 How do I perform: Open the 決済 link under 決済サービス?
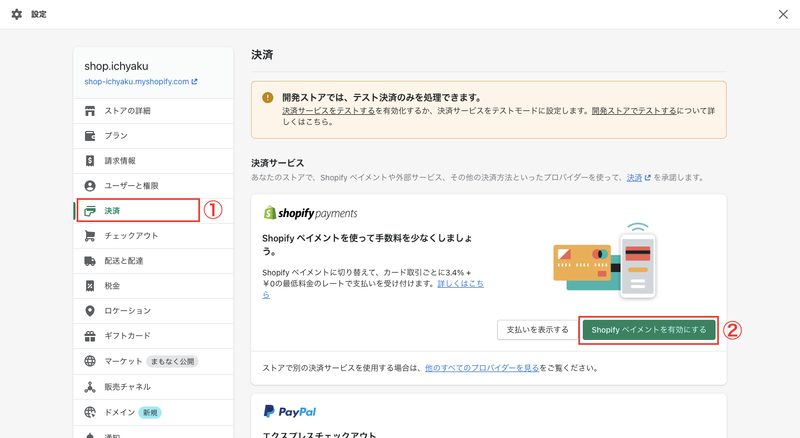click(x=638, y=178)
